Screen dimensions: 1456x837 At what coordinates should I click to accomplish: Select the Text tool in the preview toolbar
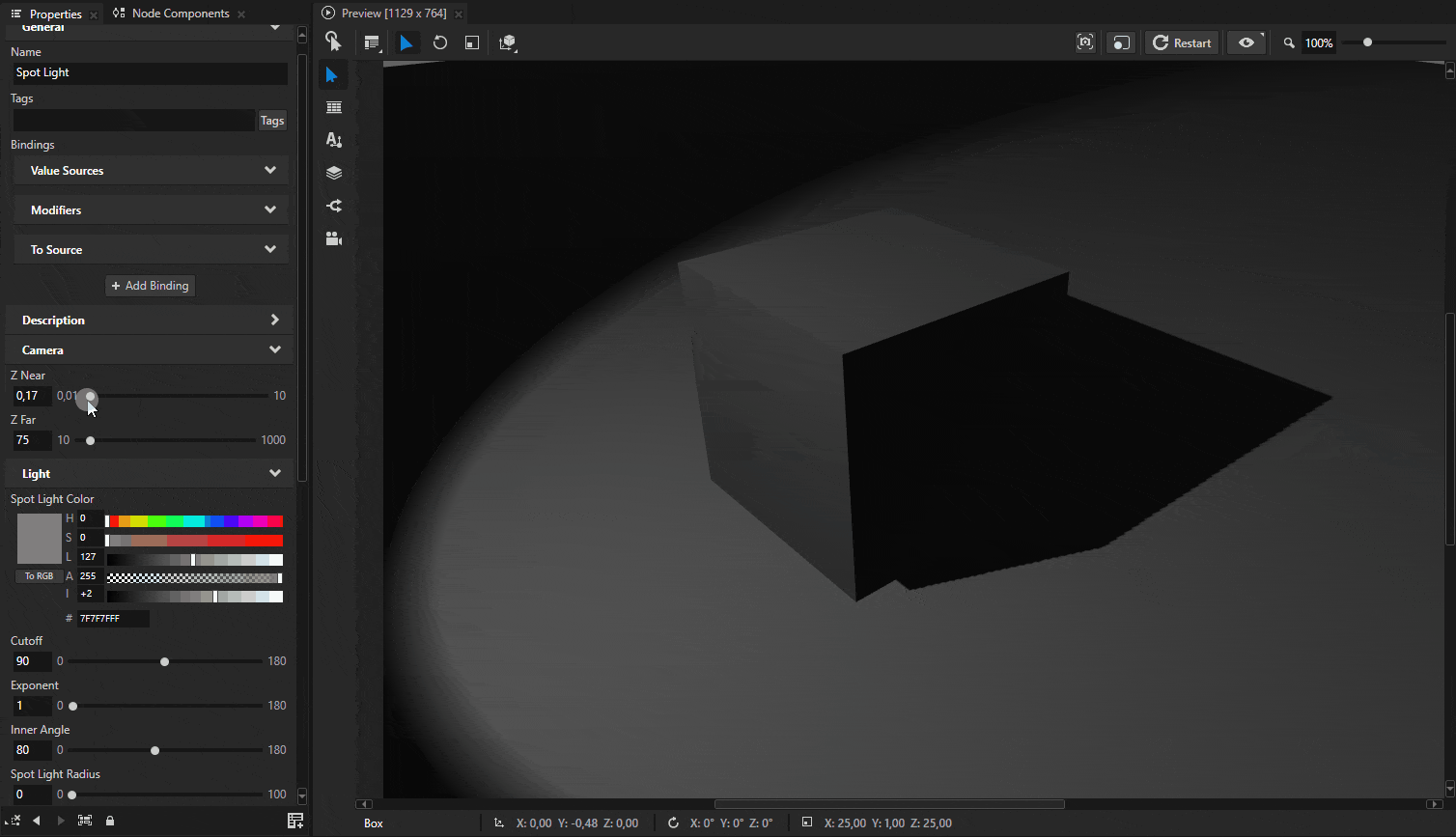(x=333, y=140)
